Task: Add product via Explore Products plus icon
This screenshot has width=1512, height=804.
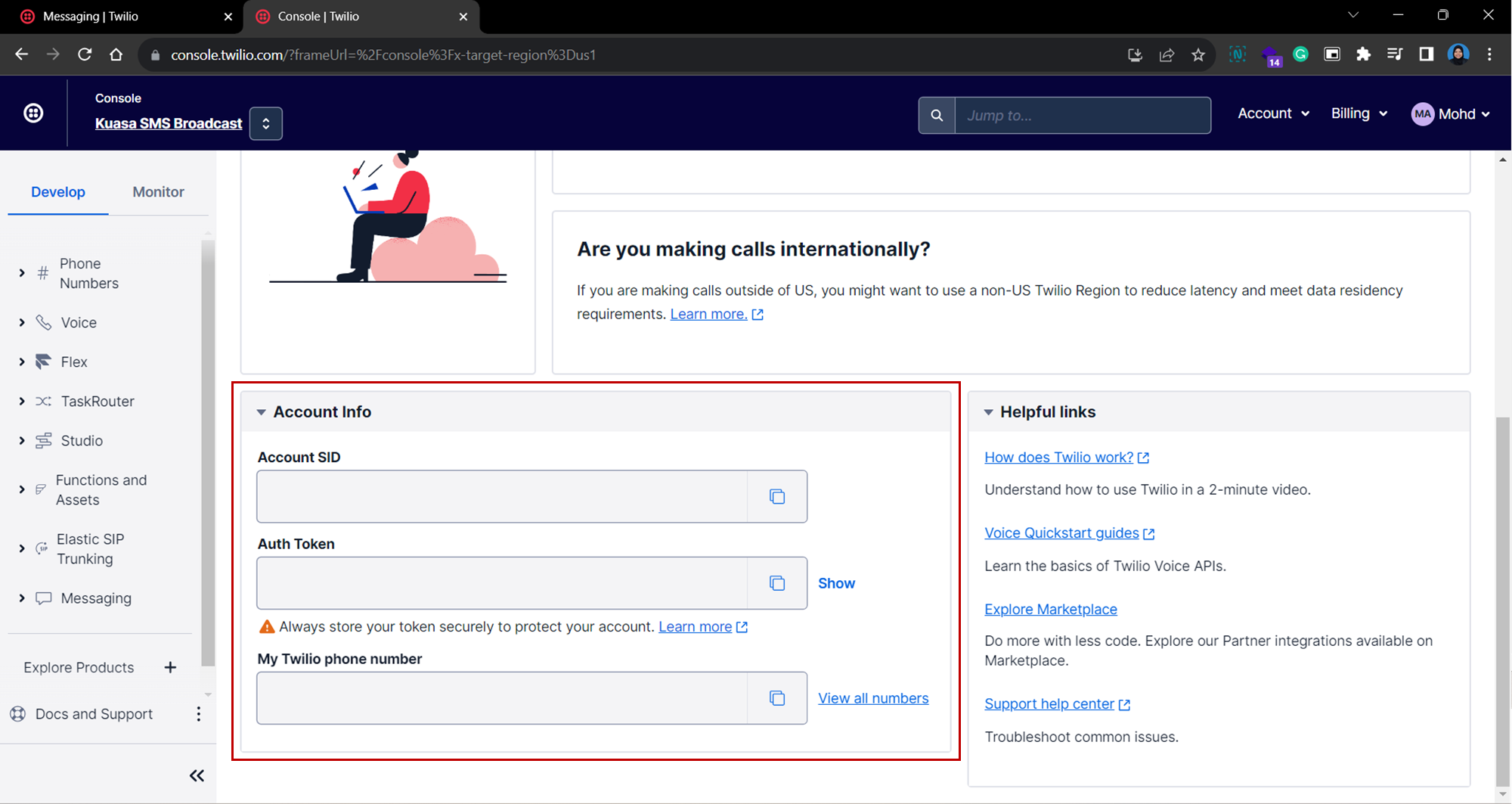Action: point(170,667)
